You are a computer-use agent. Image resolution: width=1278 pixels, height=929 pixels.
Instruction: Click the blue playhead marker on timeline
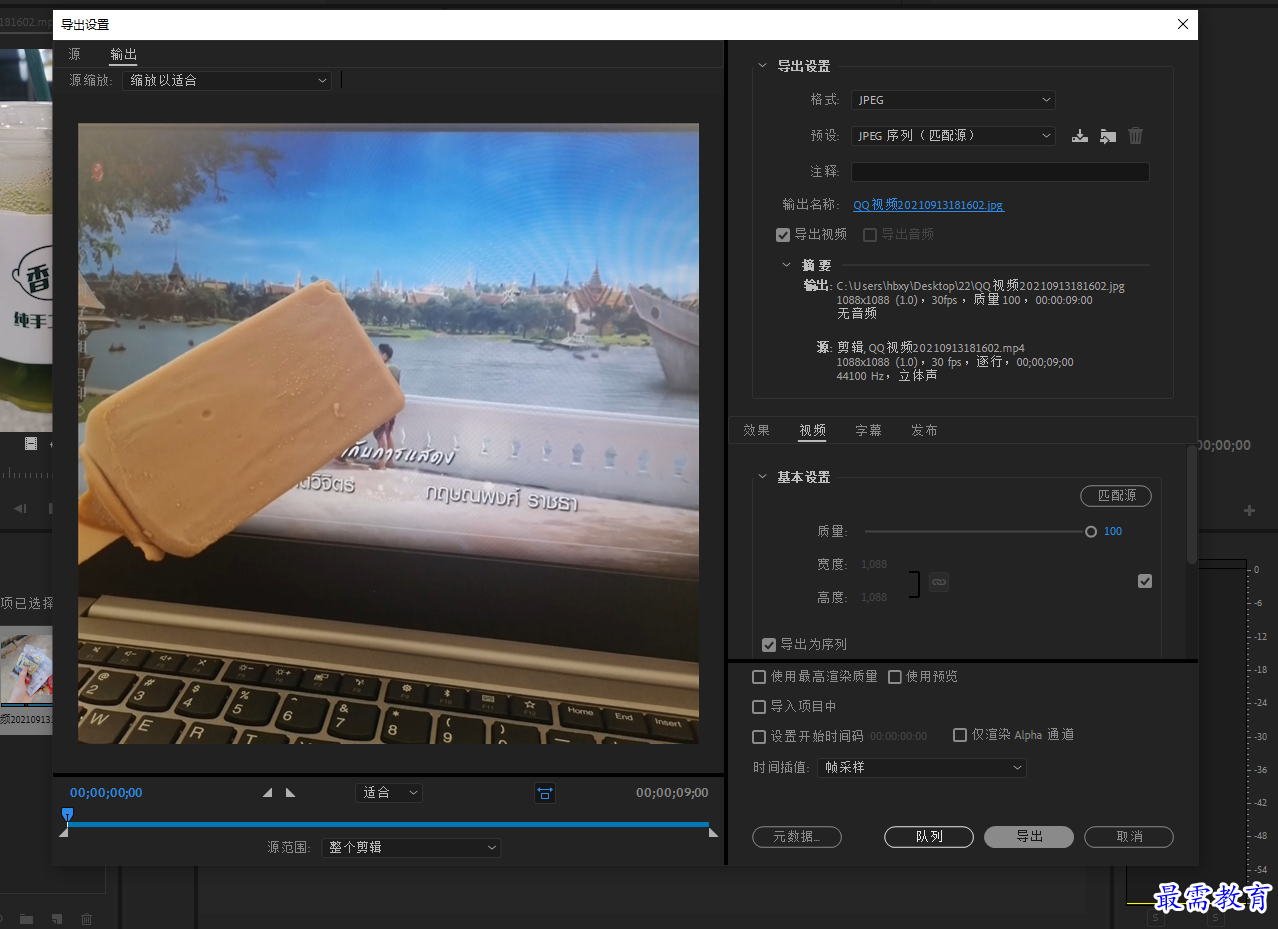point(67,814)
